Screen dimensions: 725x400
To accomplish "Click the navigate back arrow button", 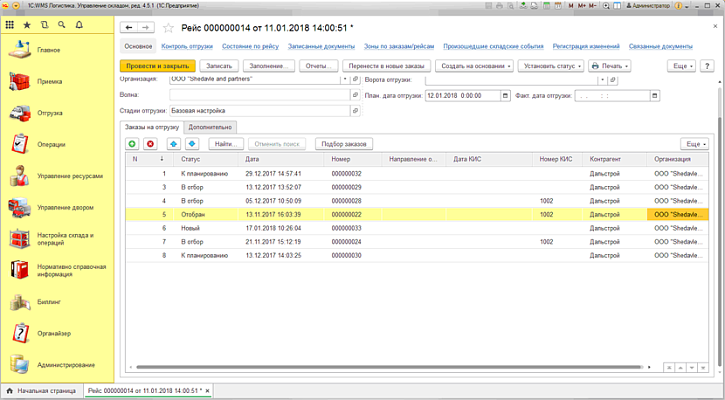I will (x=128, y=27).
